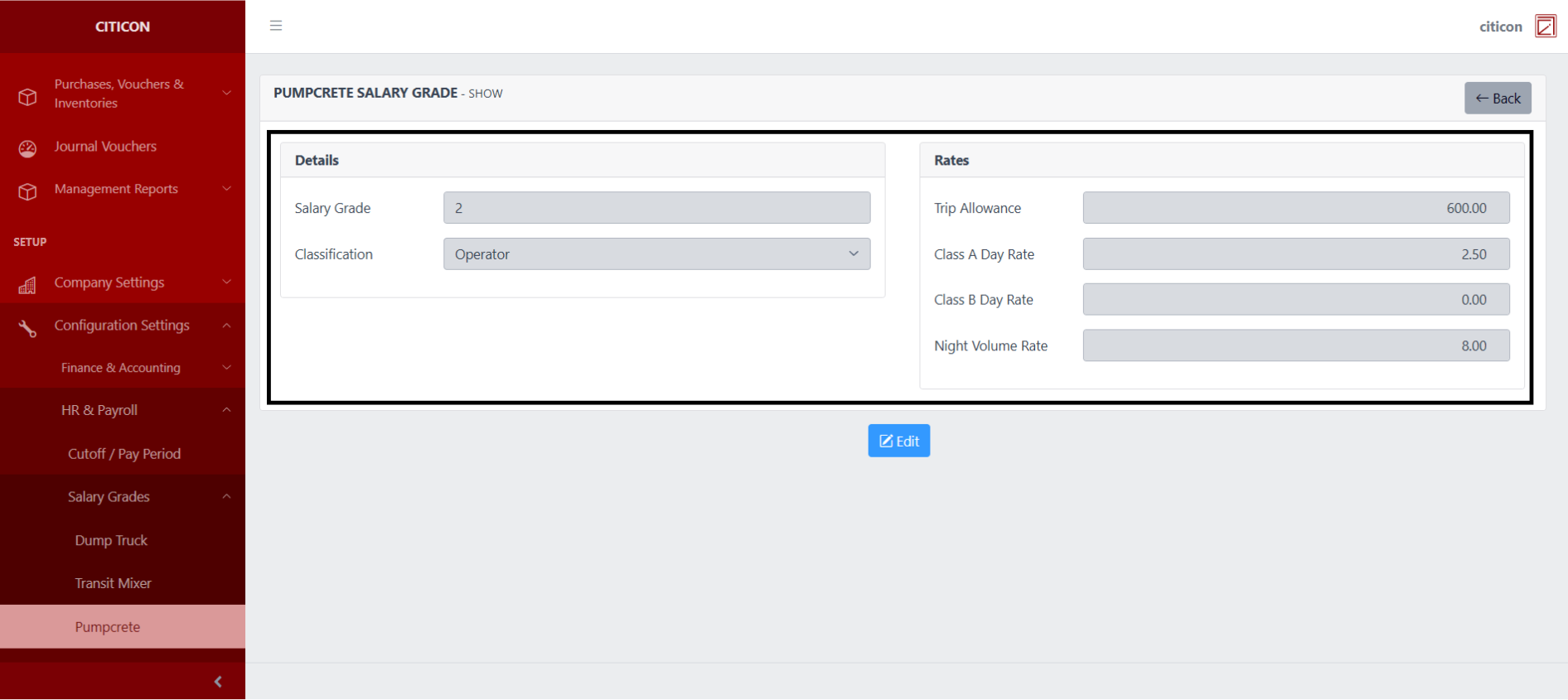The height and width of the screenshot is (700, 1568).
Task: Open Cutoff / Pay Period page
Action: click(x=124, y=454)
